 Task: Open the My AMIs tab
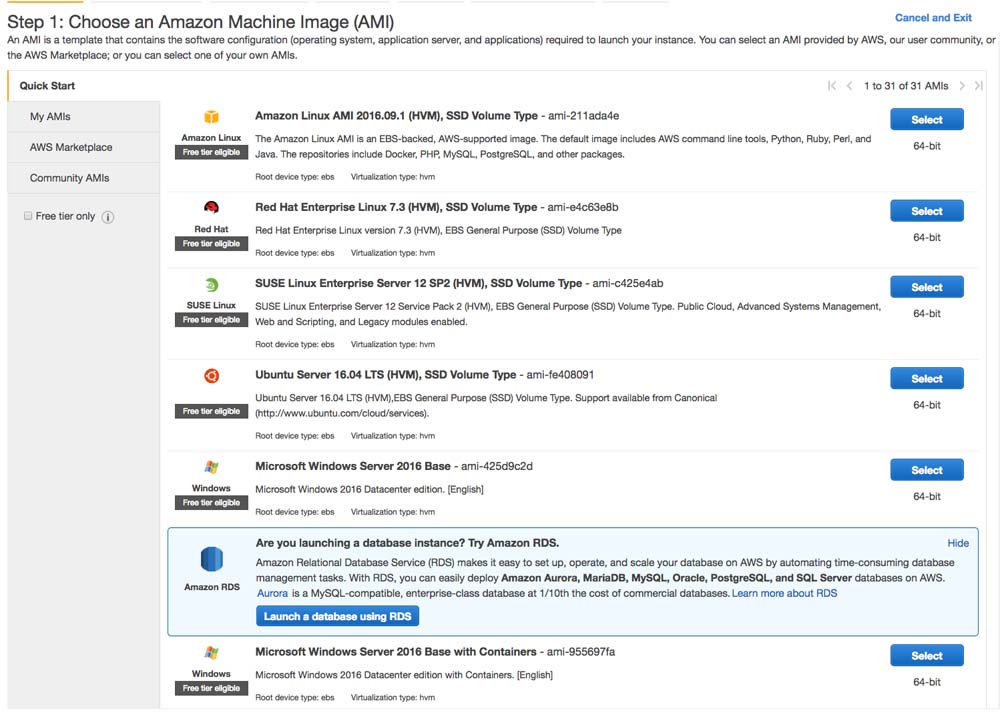(x=50, y=117)
